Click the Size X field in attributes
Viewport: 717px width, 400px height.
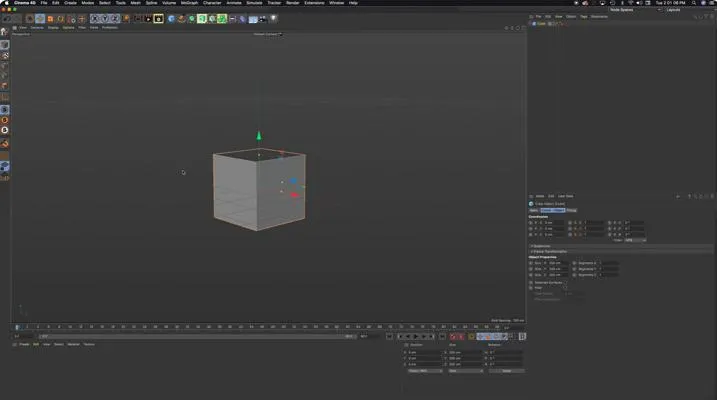(558, 263)
